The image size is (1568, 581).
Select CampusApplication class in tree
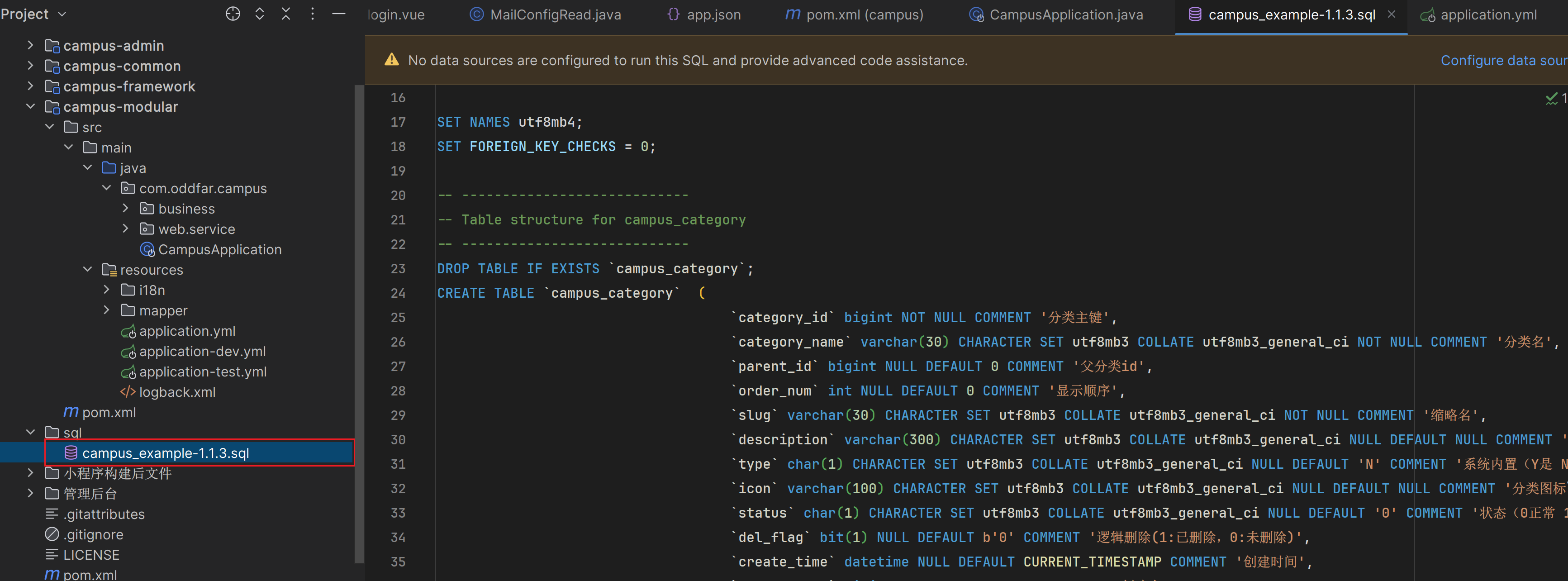(220, 249)
